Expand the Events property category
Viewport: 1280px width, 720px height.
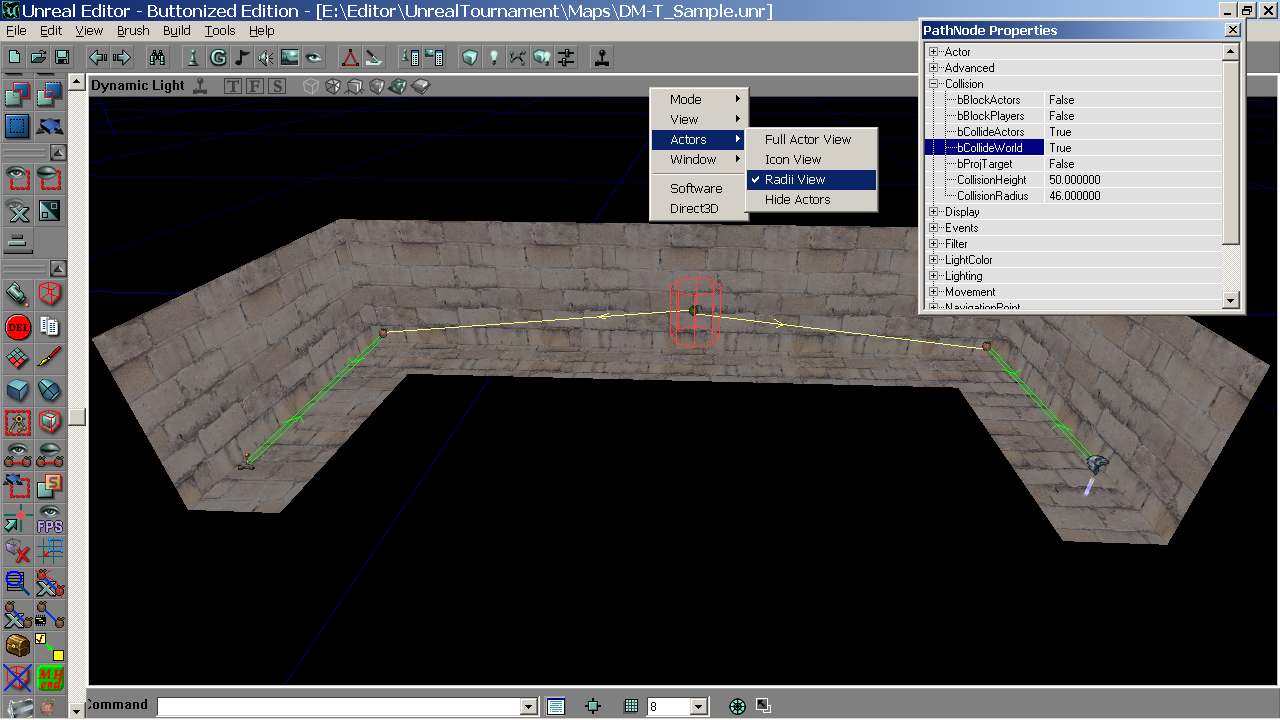[x=934, y=228]
